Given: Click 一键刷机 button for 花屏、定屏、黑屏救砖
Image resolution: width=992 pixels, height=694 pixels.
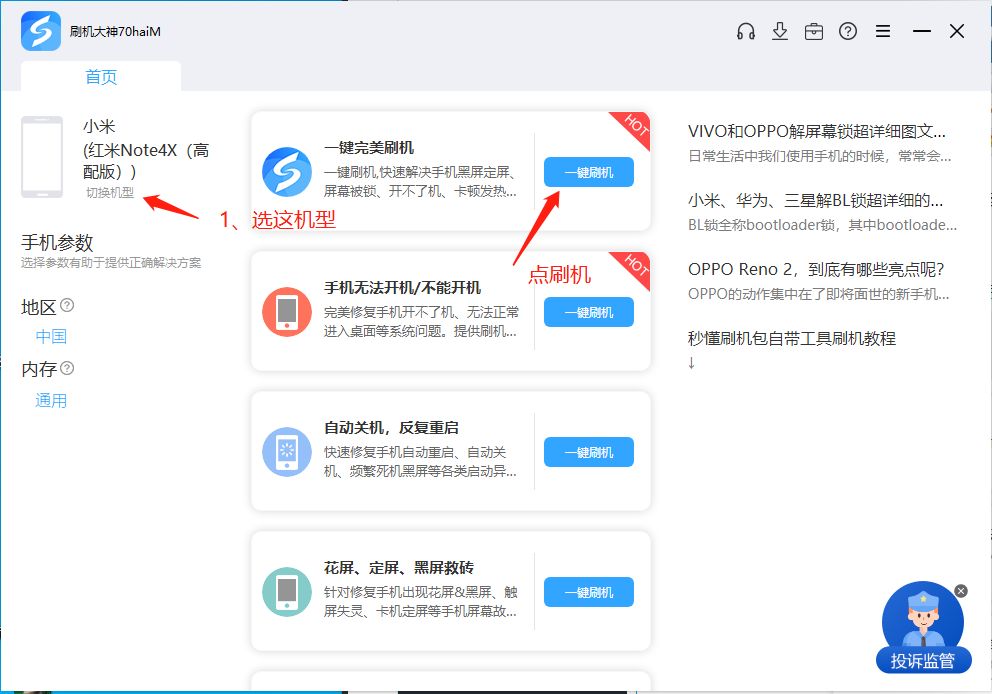Looking at the screenshot, I should 589,592.
